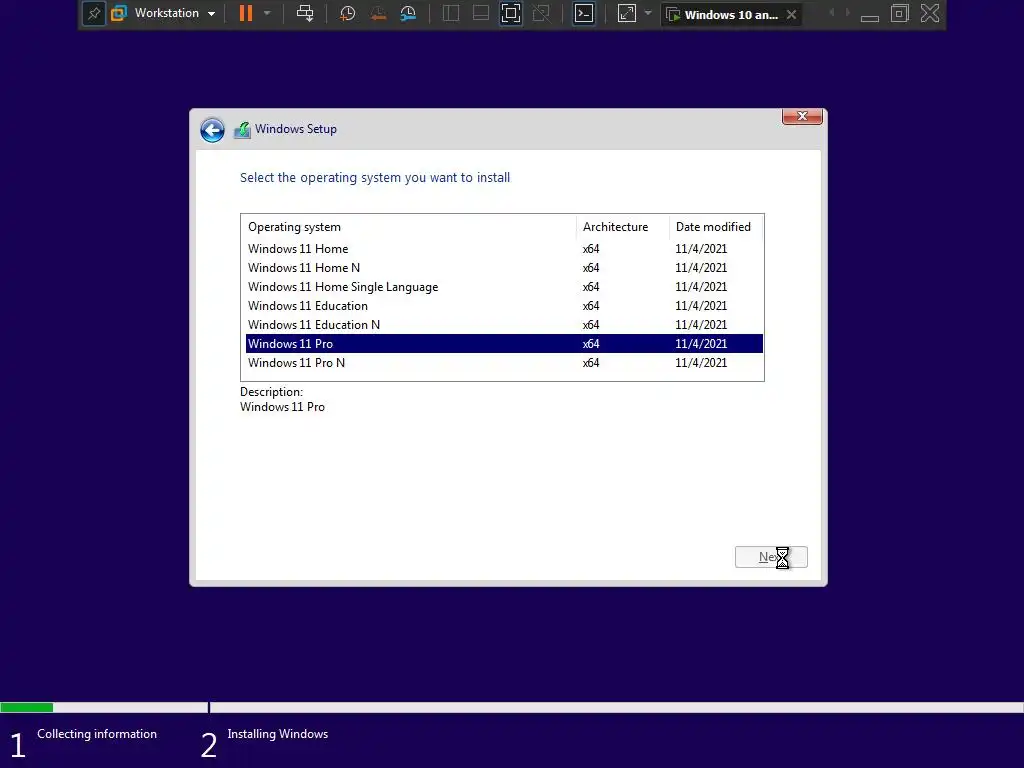Open the snapshot manager

pos(408,13)
